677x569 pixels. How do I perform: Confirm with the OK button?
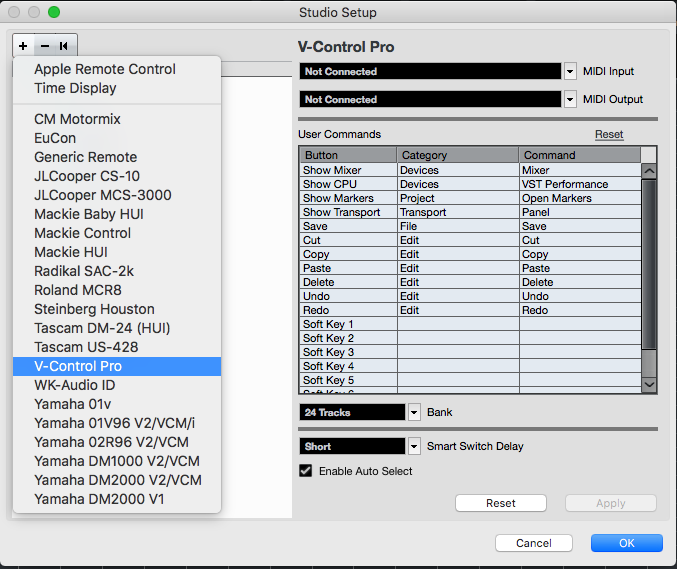(626, 543)
